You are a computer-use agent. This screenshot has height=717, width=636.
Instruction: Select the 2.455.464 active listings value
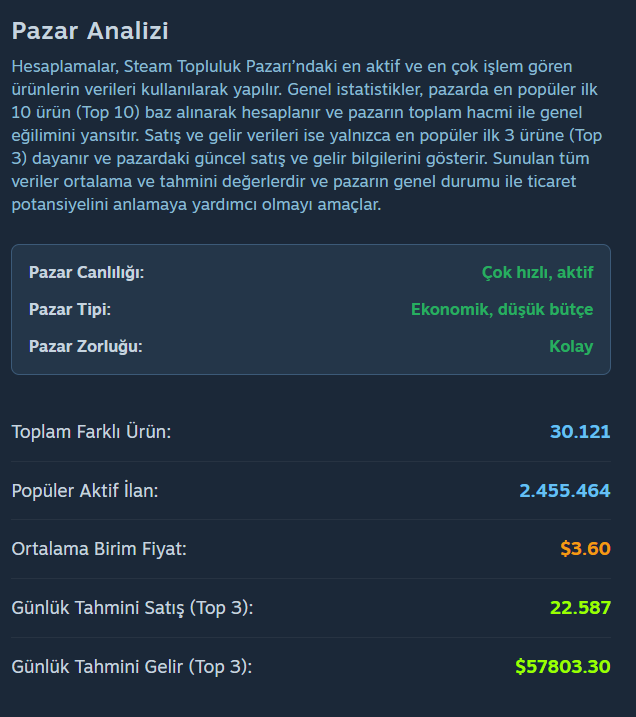tap(564, 491)
